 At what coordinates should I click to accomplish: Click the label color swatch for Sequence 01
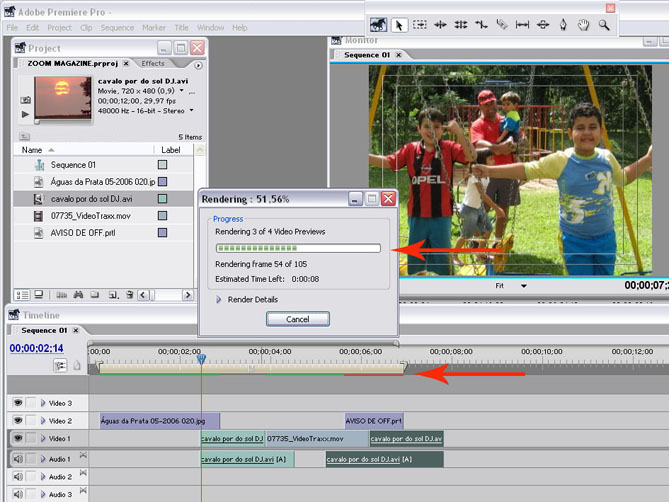[x=163, y=164]
